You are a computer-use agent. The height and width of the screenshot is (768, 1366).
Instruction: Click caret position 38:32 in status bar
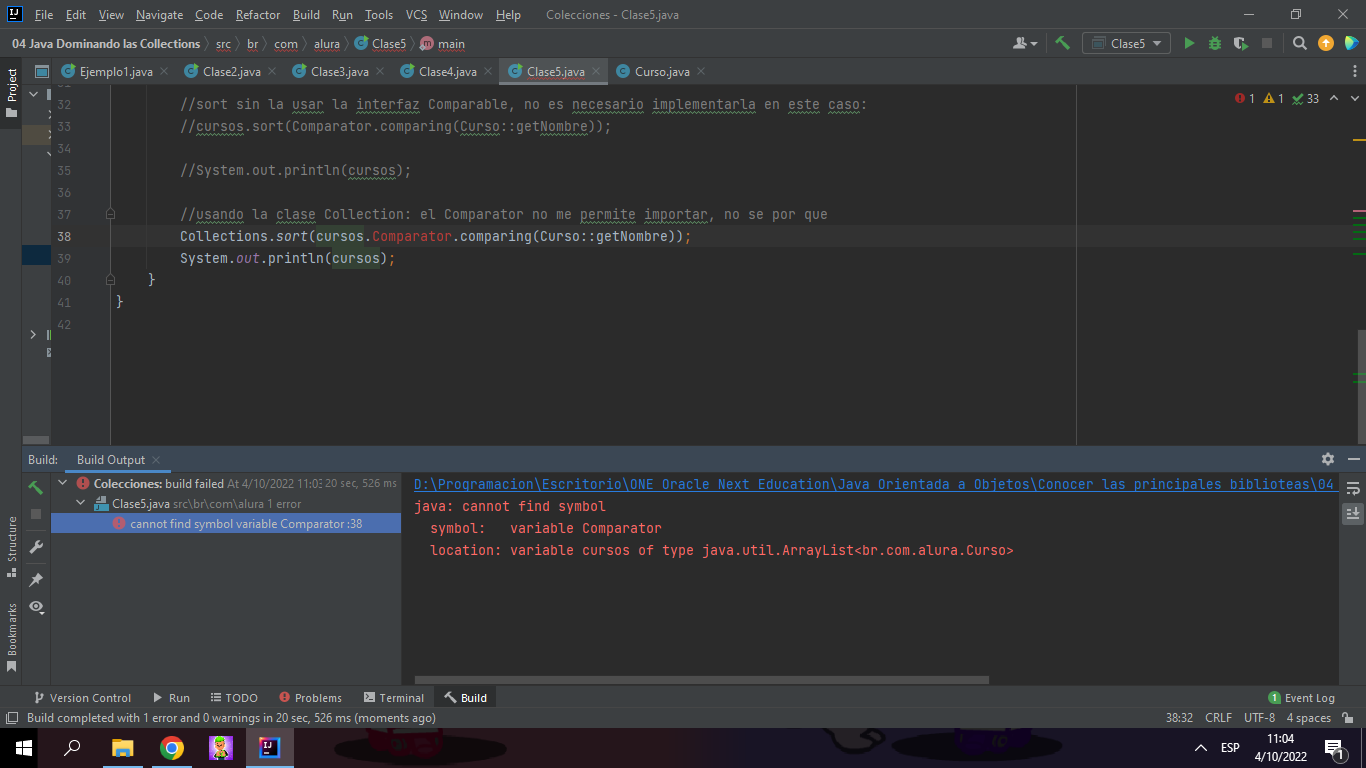click(x=1179, y=718)
